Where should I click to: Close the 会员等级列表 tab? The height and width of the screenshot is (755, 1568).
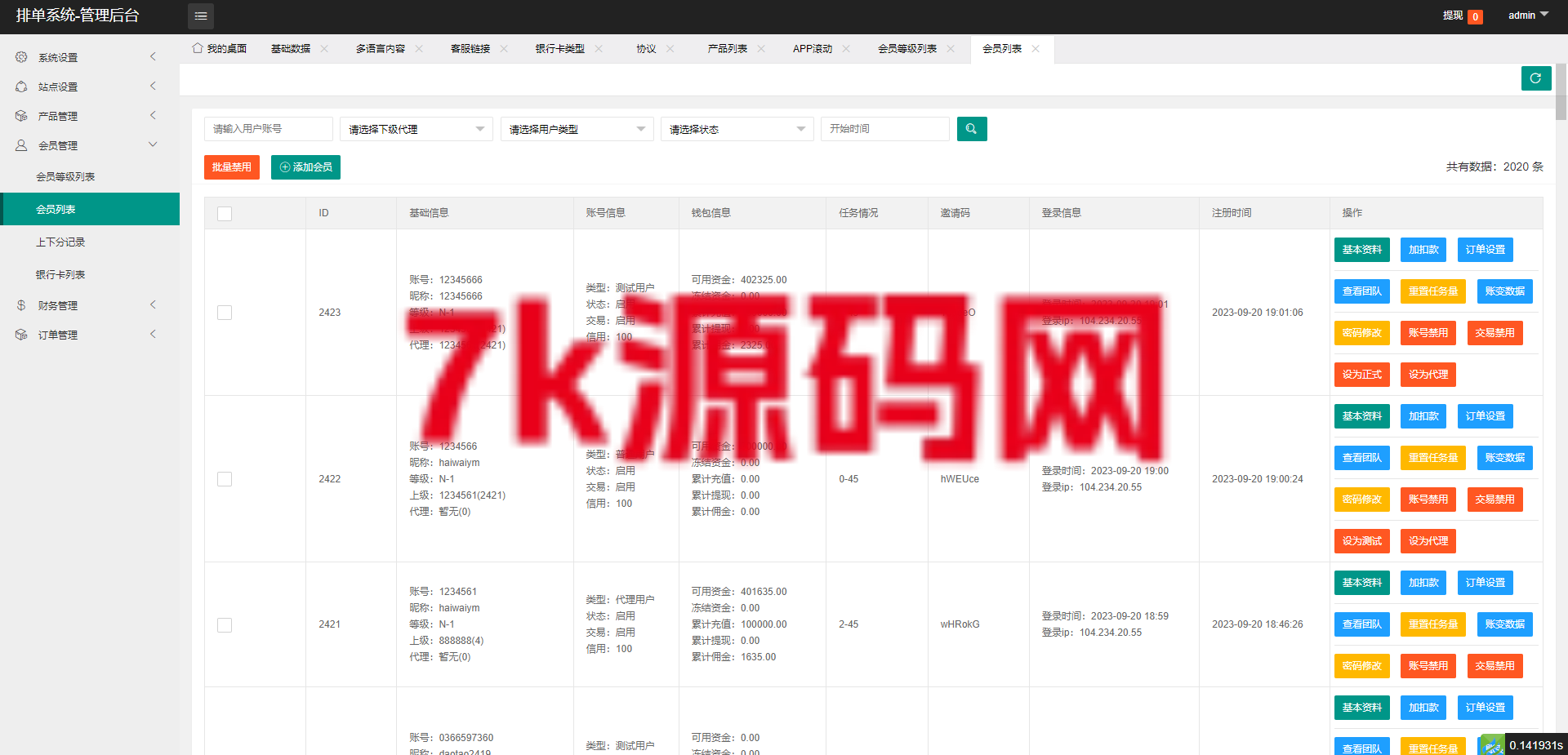coord(951,49)
